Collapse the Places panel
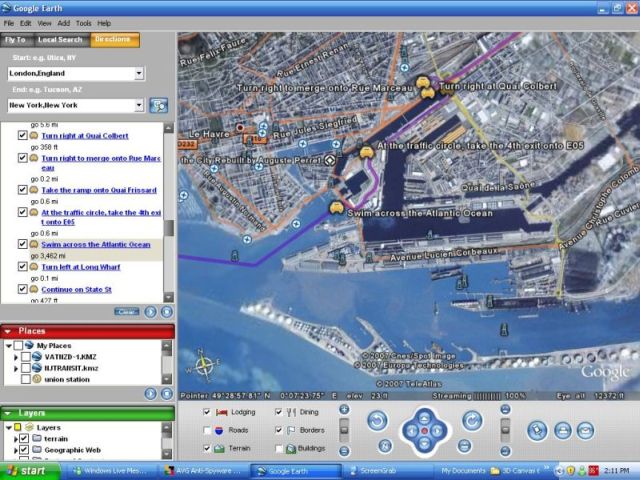Viewport: 640px width, 480px height. click(x=9, y=330)
